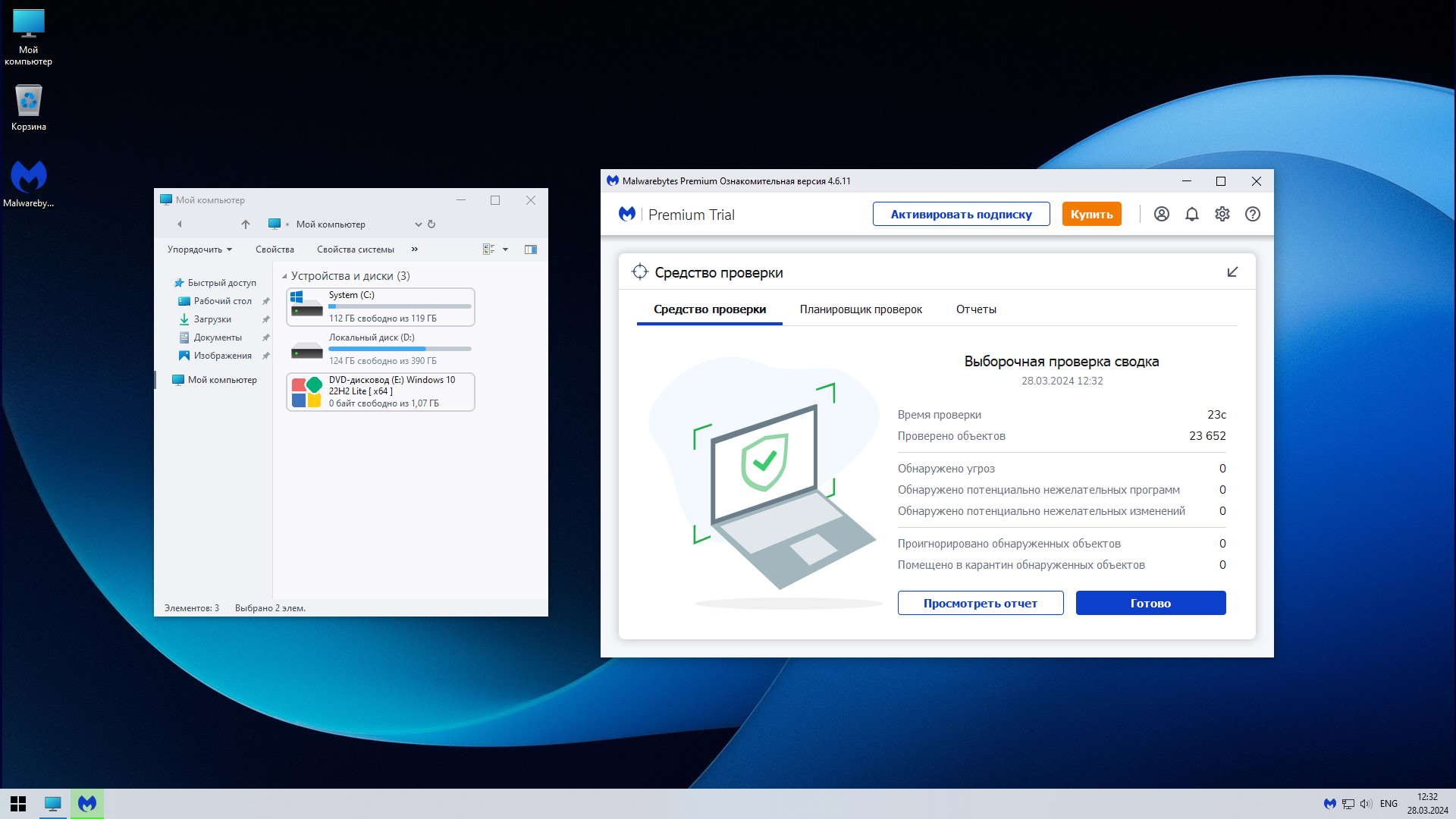The image size is (1456, 819).
Task: Open the Malwarebytes account profile icon
Action: (1161, 215)
